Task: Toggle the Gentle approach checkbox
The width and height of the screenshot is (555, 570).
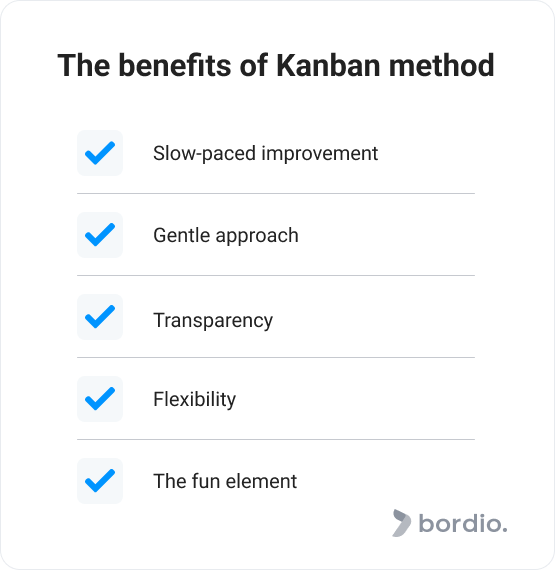Action: [100, 235]
